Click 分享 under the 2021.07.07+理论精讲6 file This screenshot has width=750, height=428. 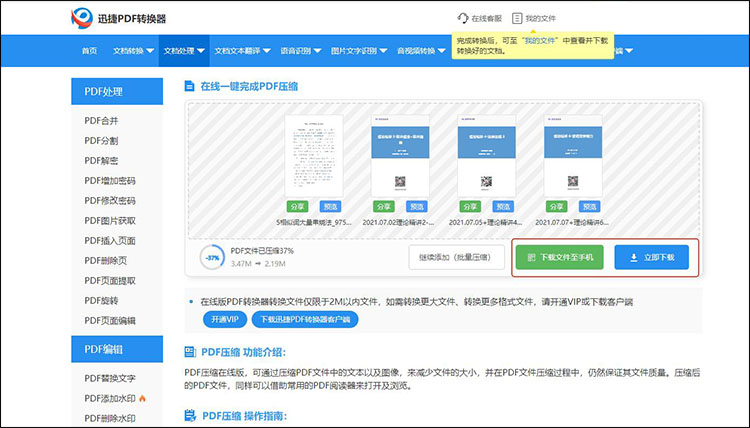(x=556, y=207)
